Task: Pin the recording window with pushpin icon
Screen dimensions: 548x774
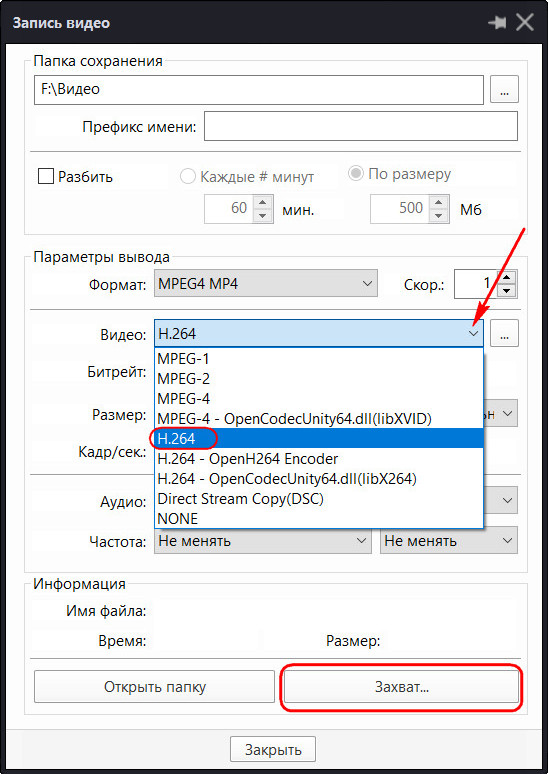Action: click(x=497, y=23)
